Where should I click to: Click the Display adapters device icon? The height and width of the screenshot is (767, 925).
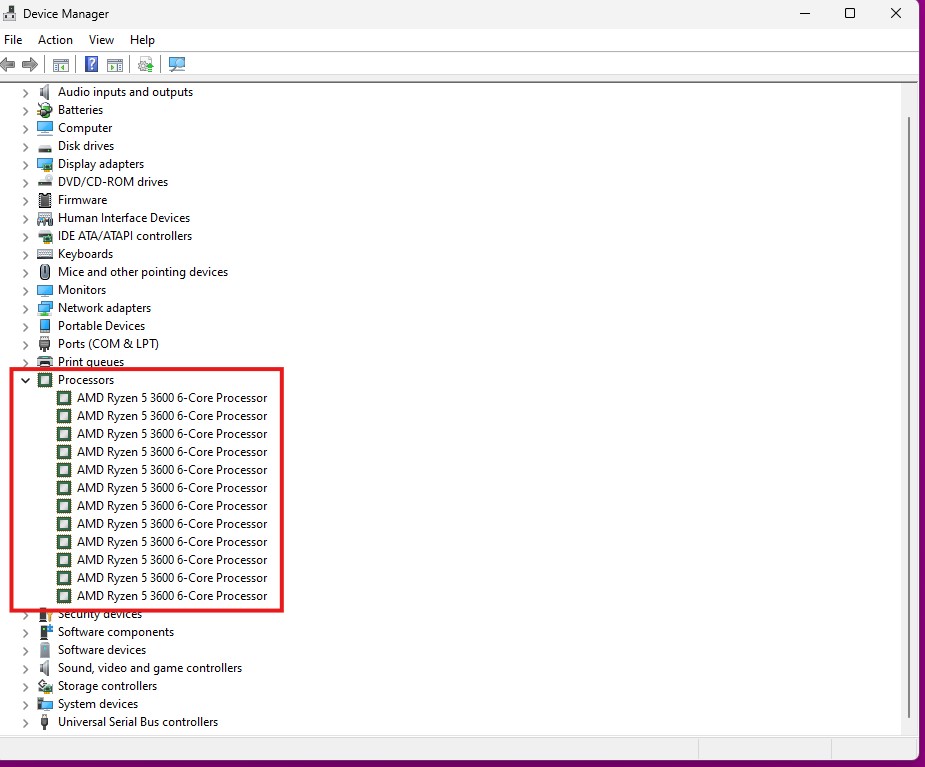click(x=45, y=164)
